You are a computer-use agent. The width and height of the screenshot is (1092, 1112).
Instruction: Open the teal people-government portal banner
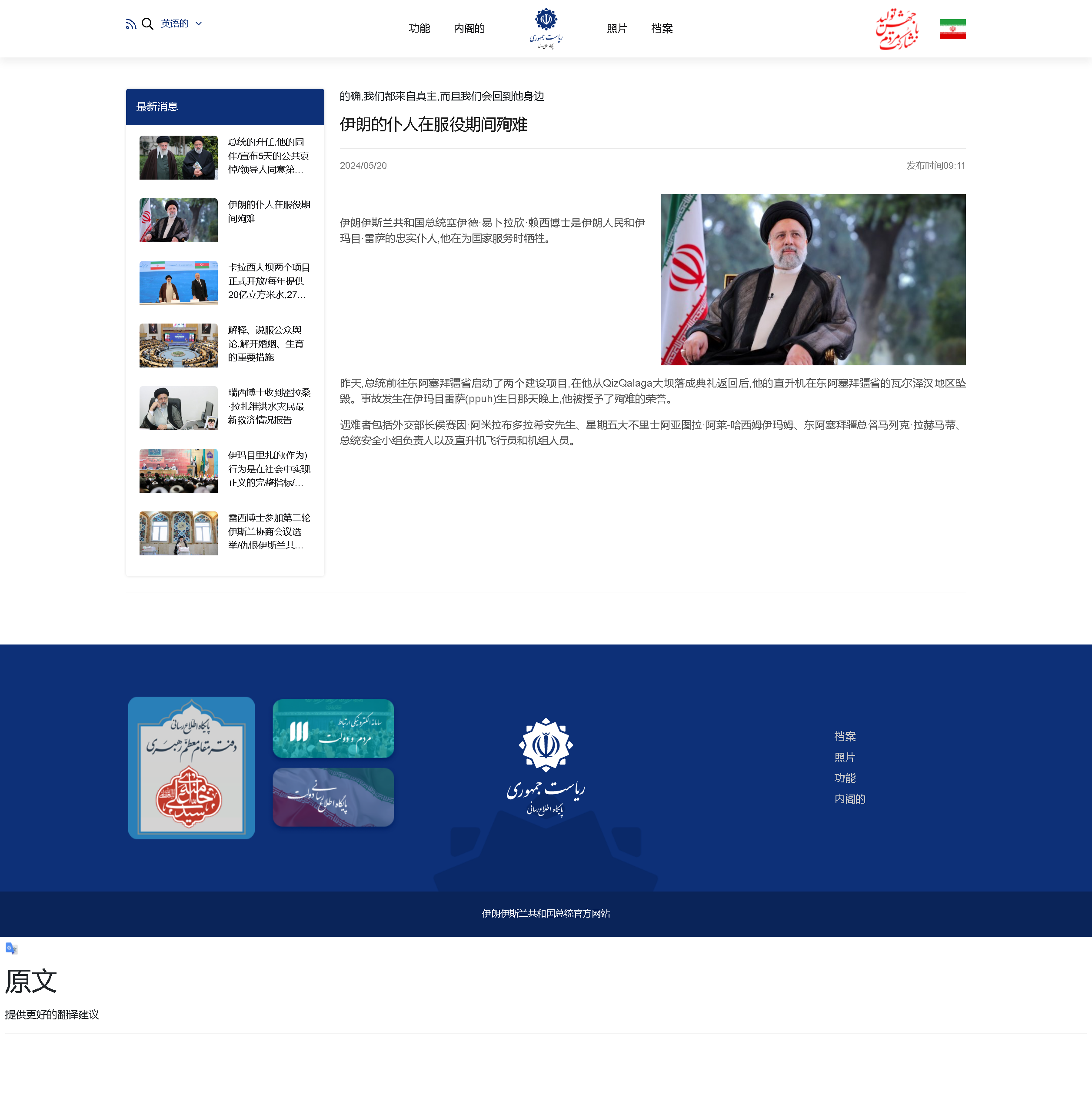pyautogui.click(x=333, y=728)
